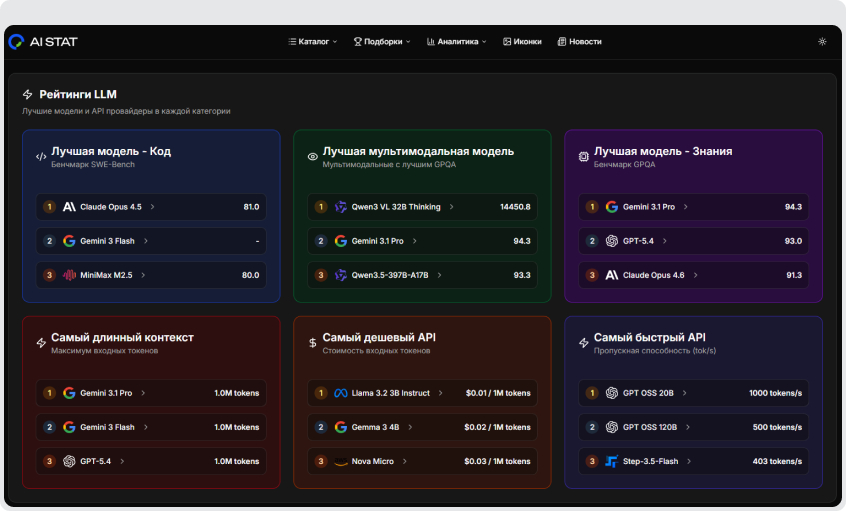This screenshot has width=846, height=511.
Task: Click the $0.03 / 1M tokens price
Action: 497,461
